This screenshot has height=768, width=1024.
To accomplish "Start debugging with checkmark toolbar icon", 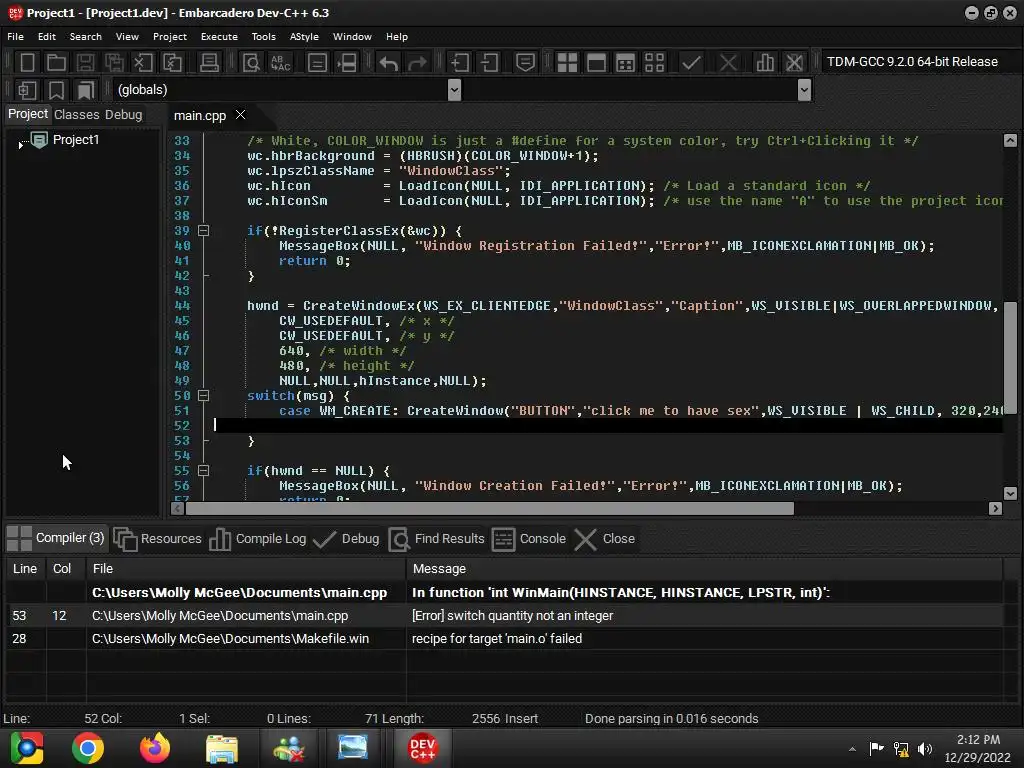I will pos(691,63).
